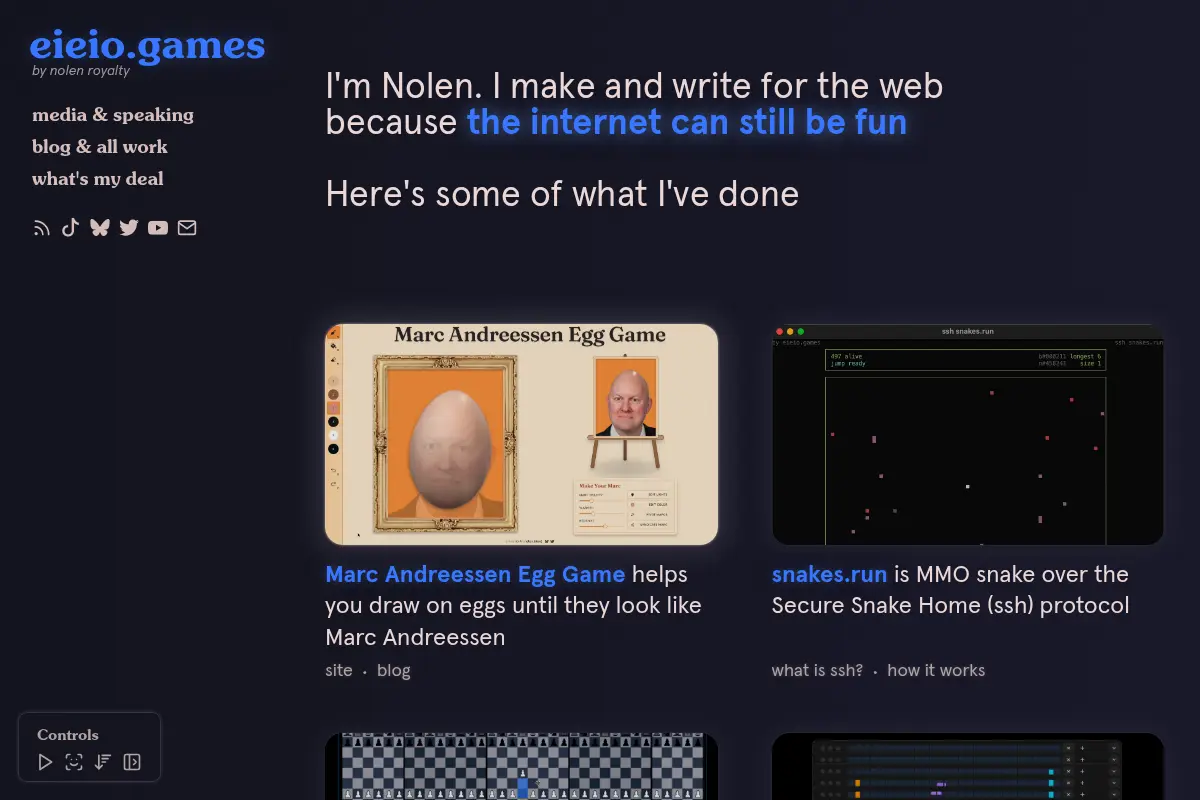
Task: Follow the snakes.run title link
Action: (830, 574)
